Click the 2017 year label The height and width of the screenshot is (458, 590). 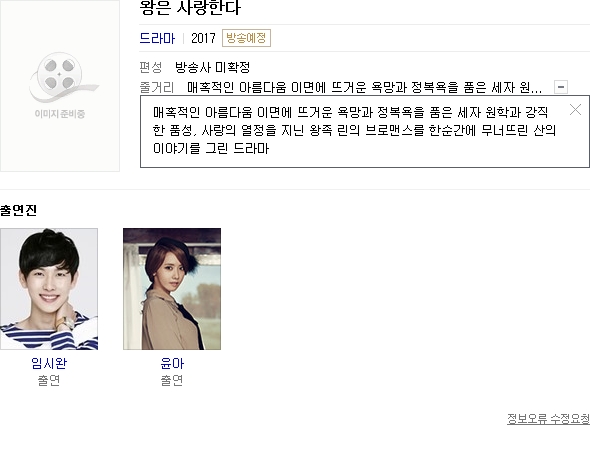click(x=203, y=38)
